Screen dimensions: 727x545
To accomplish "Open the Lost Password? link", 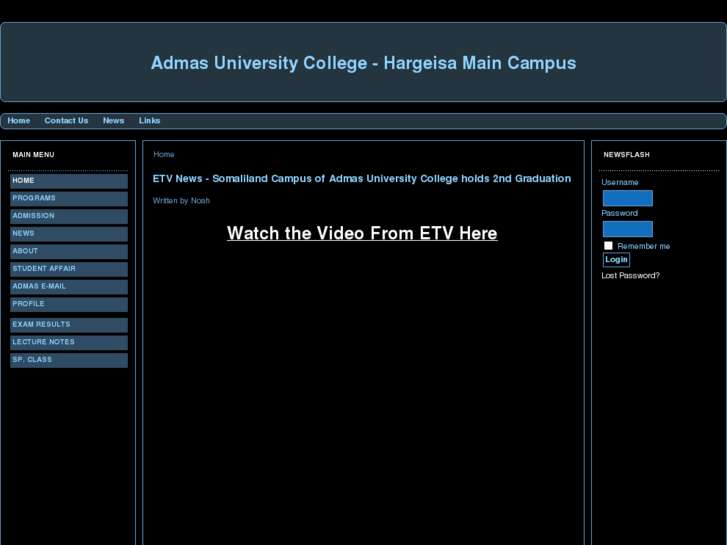I will click(631, 276).
